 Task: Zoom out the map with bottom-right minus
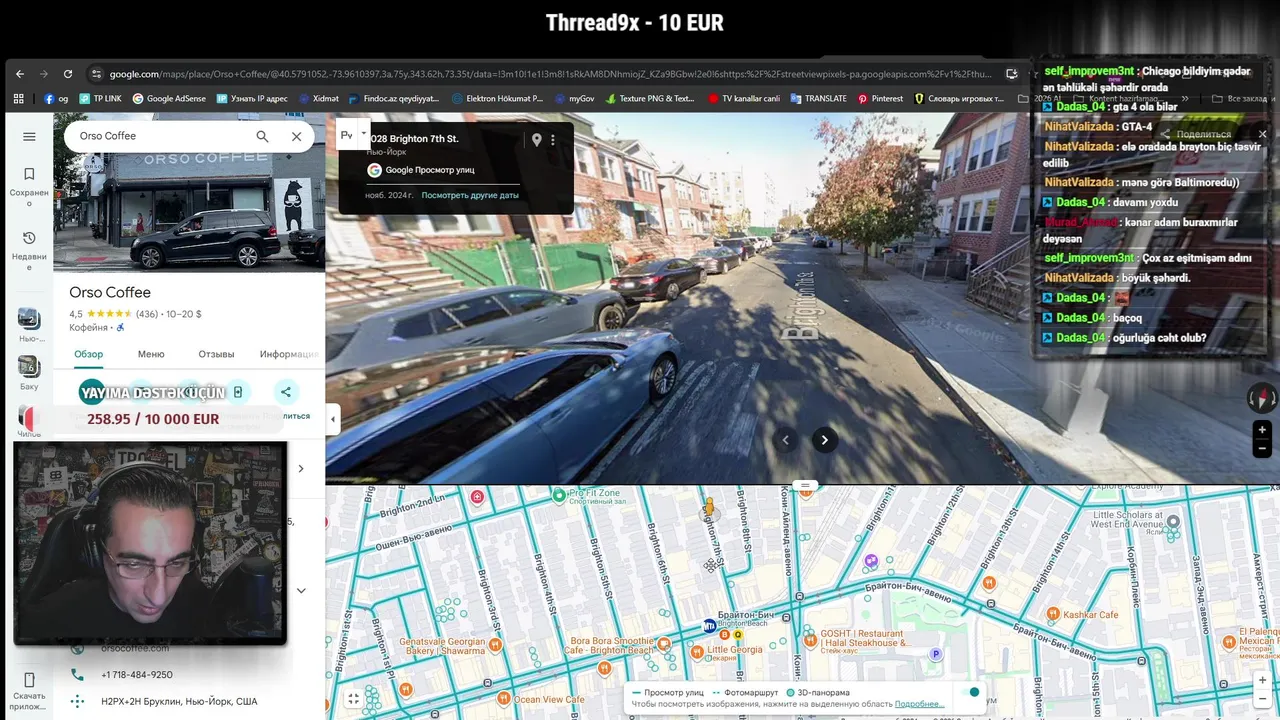click(x=1262, y=699)
